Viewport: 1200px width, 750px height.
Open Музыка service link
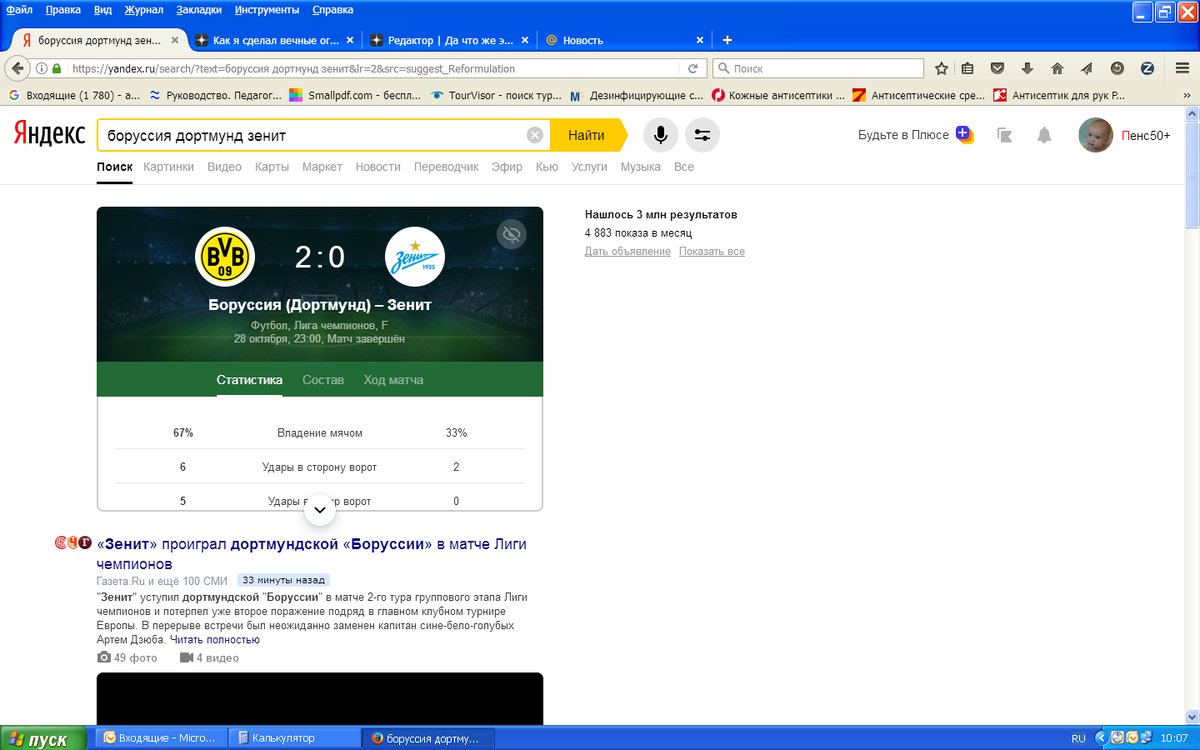[x=640, y=167]
